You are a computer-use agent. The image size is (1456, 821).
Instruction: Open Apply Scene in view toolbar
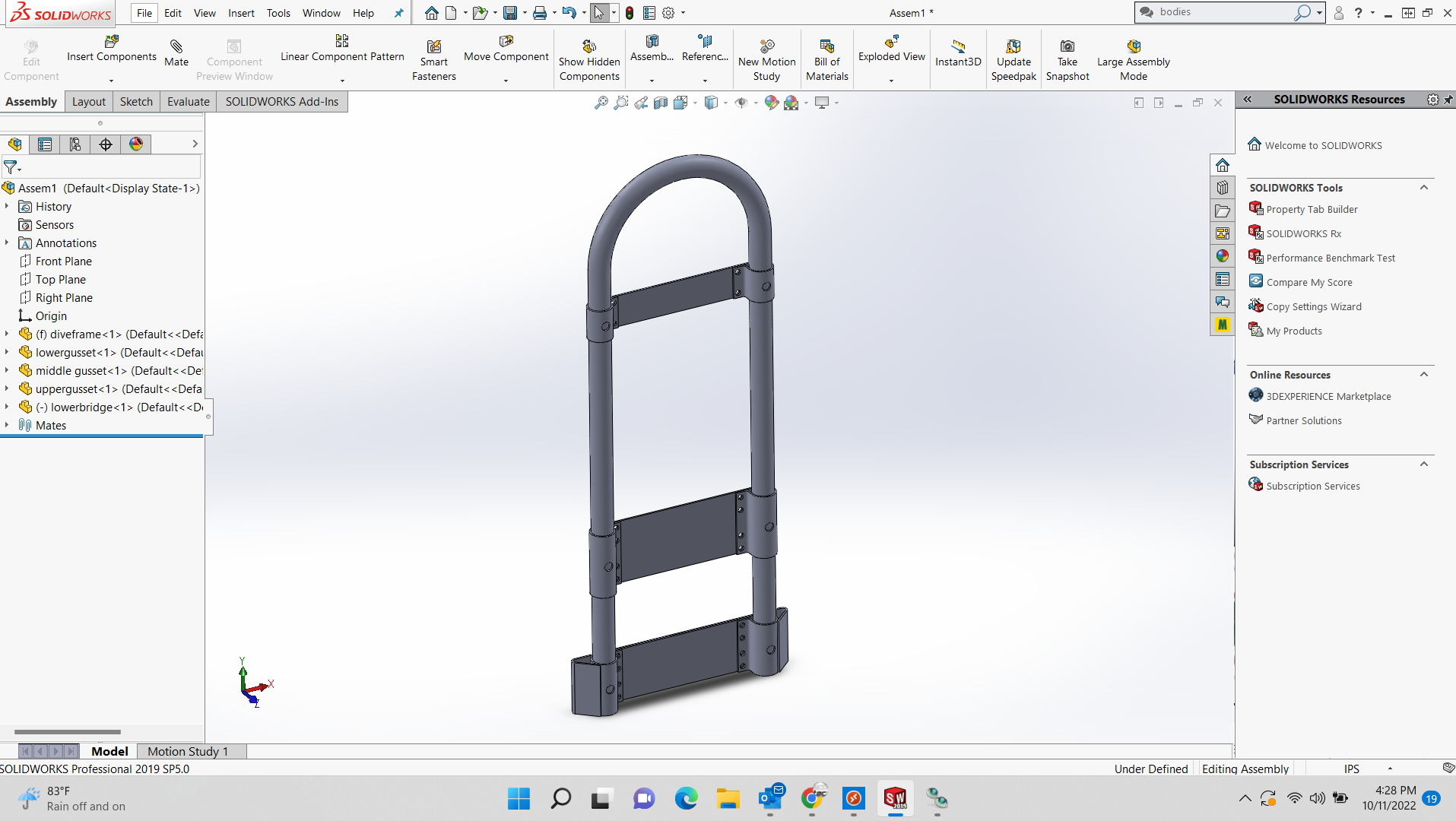point(791,103)
